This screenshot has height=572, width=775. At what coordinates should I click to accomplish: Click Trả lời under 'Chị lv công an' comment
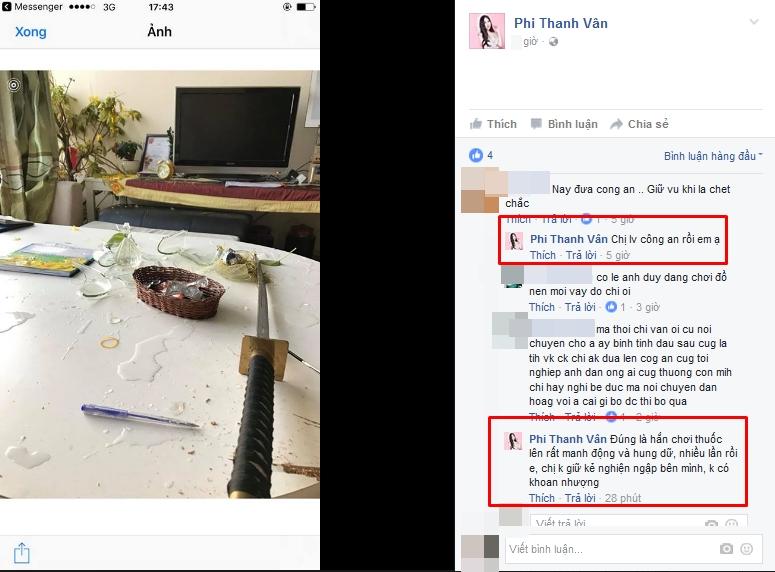[x=581, y=255]
